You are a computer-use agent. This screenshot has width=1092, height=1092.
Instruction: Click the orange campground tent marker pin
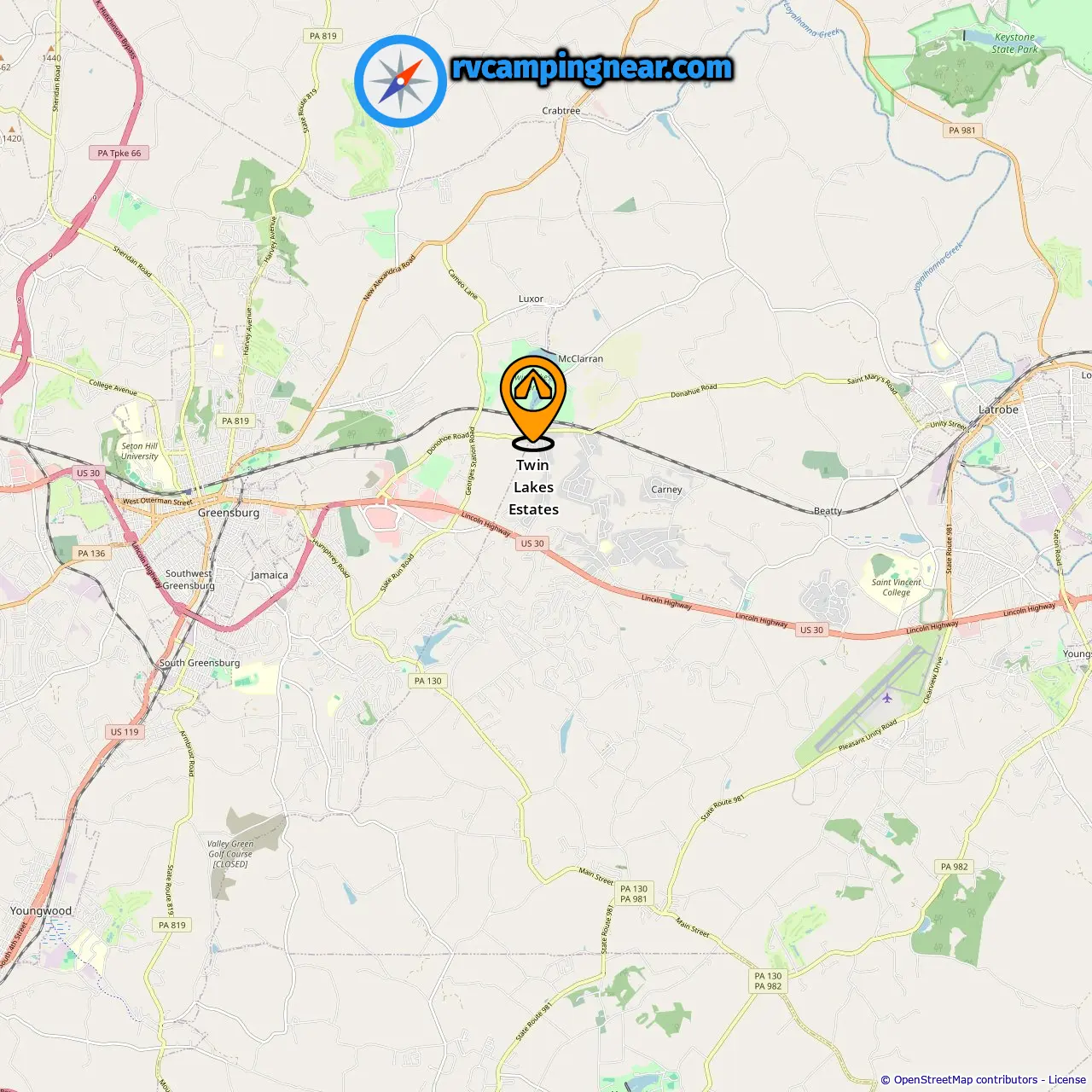pyautogui.click(x=533, y=401)
